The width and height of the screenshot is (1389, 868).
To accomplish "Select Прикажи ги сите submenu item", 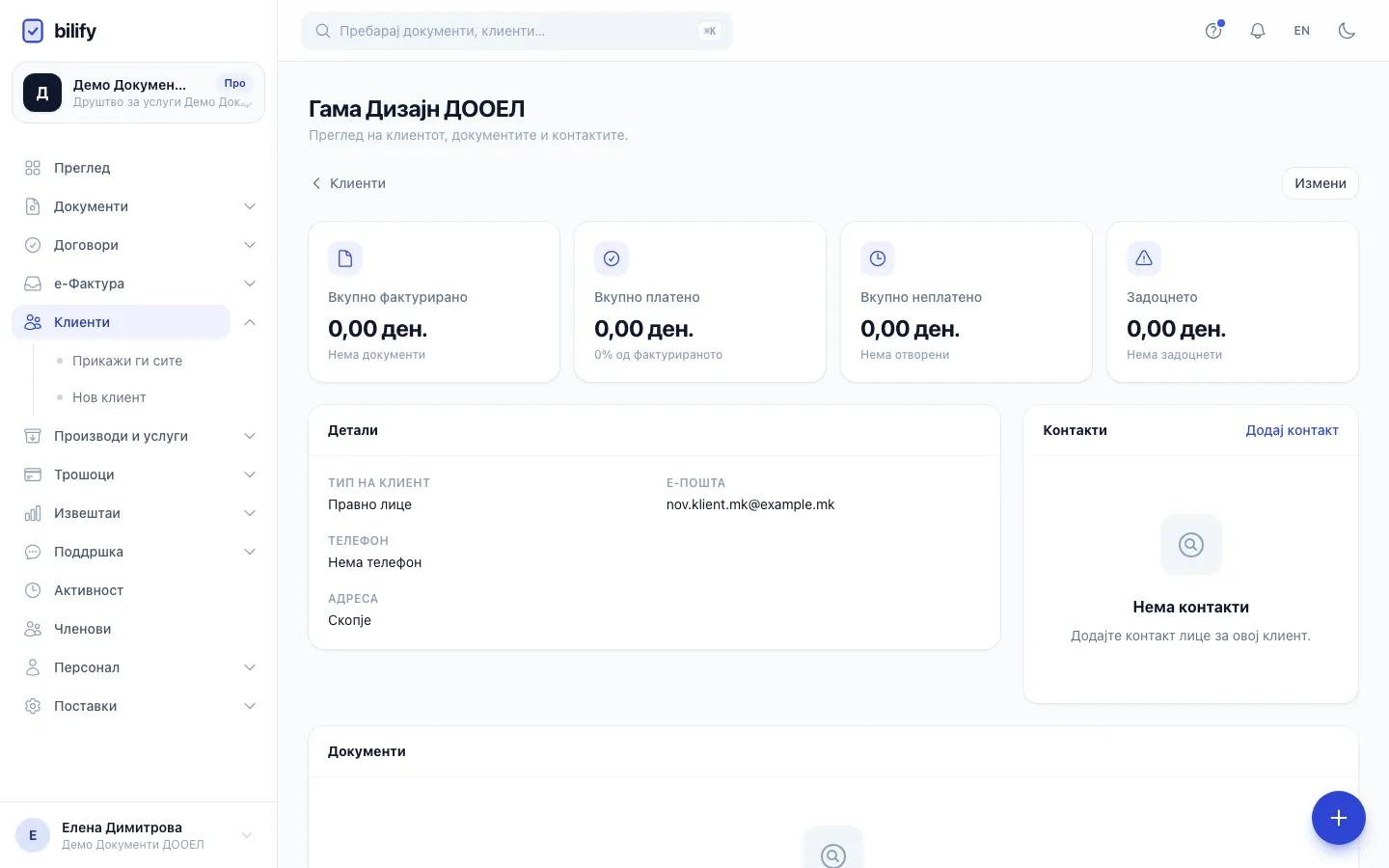I will pos(127,361).
